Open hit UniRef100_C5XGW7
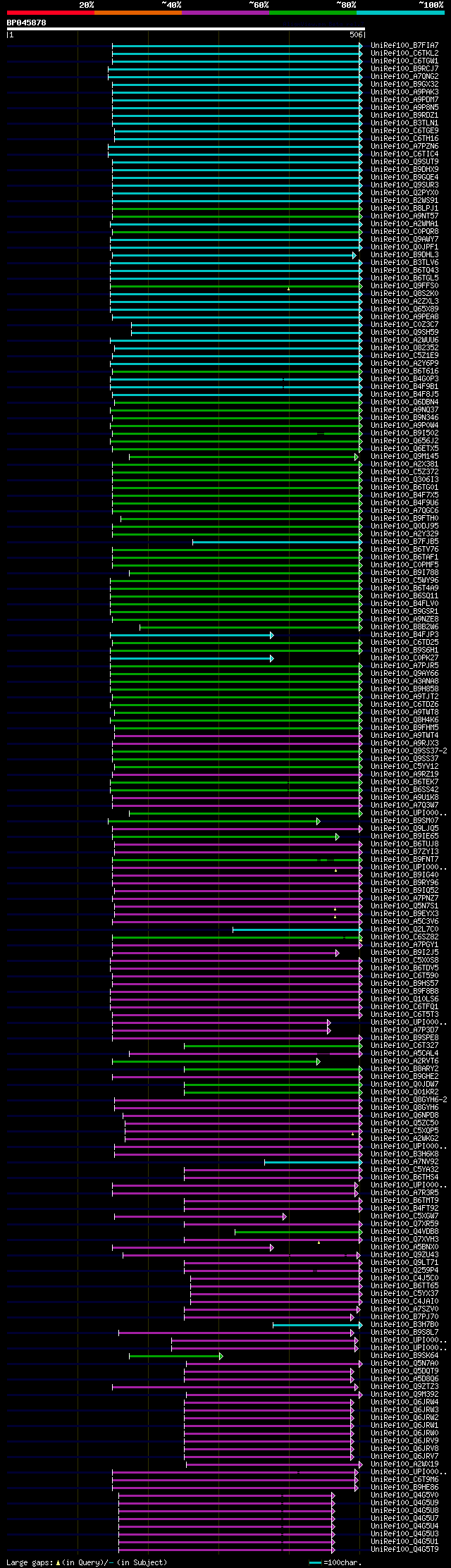 (404, 1216)
